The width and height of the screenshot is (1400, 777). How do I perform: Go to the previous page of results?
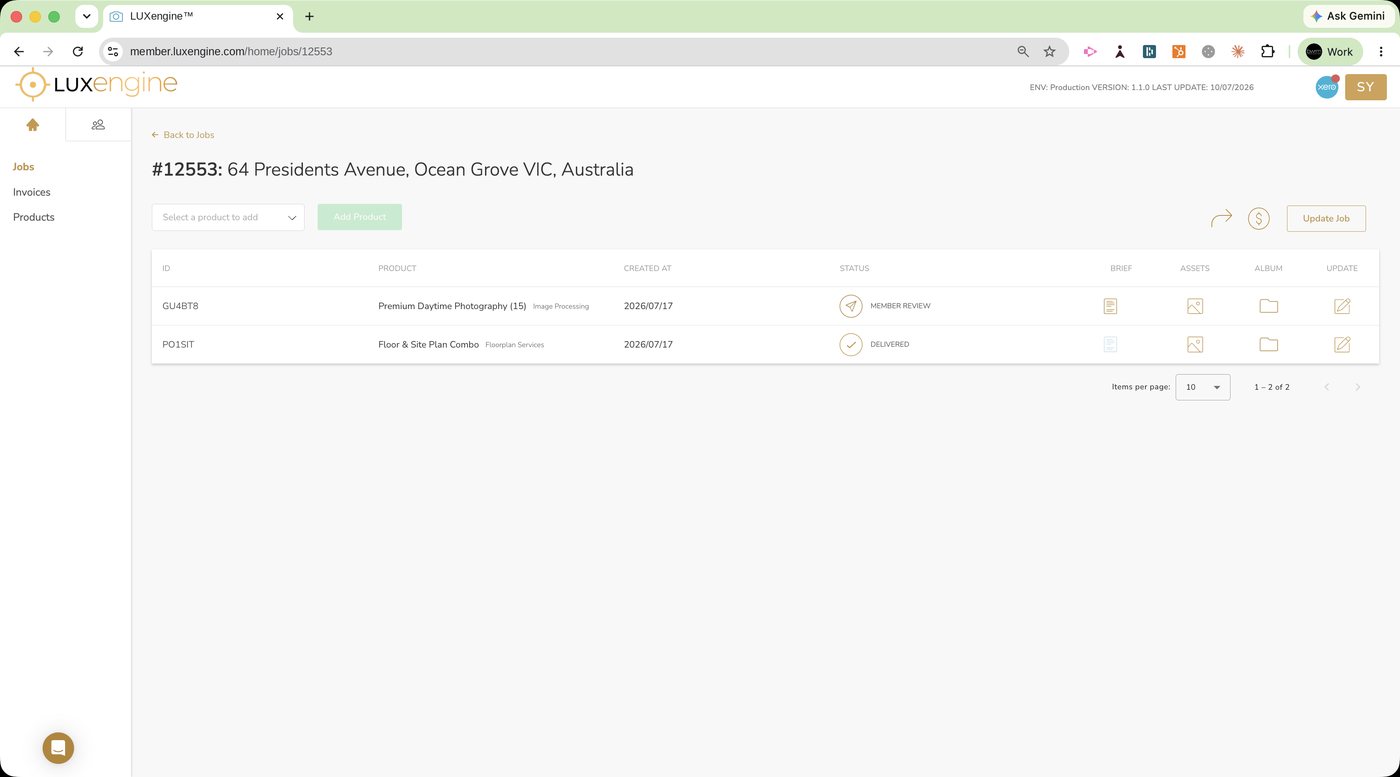pos(1327,387)
